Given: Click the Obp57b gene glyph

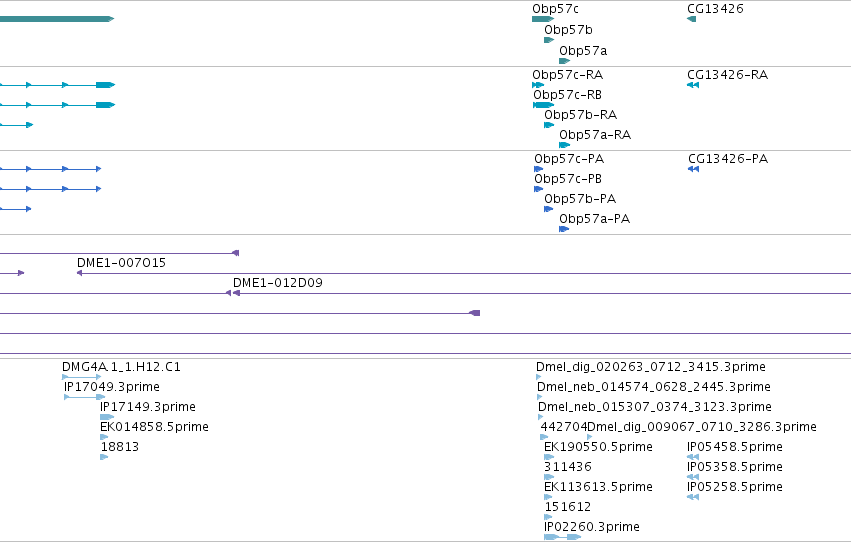Looking at the screenshot, I should [549, 40].
